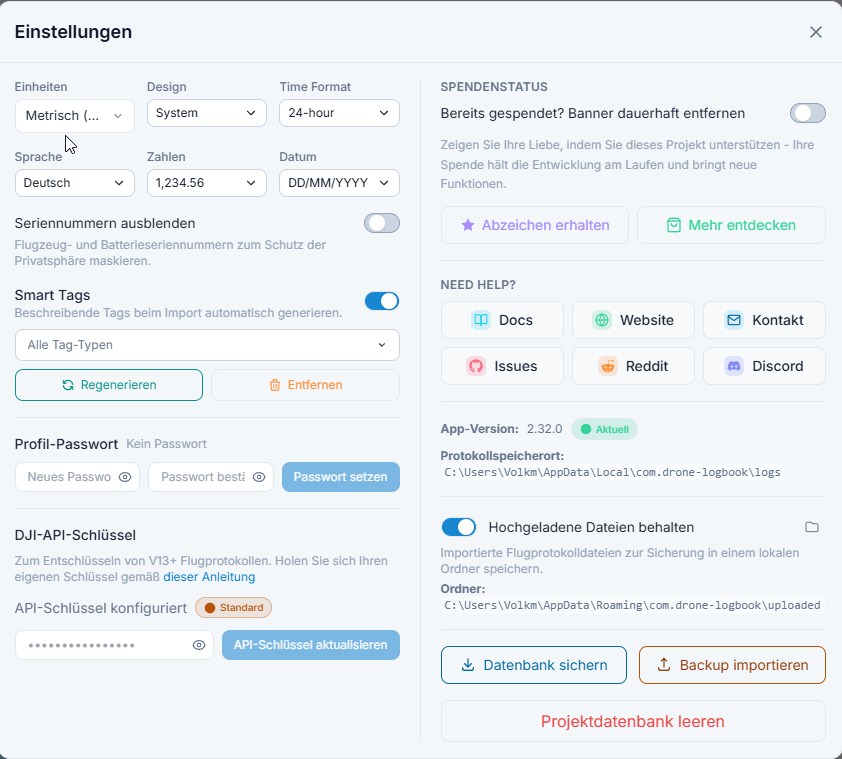Follow the dieser Anleitung link
The width and height of the screenshot is (842, 759).
click(x=209, y=577)
